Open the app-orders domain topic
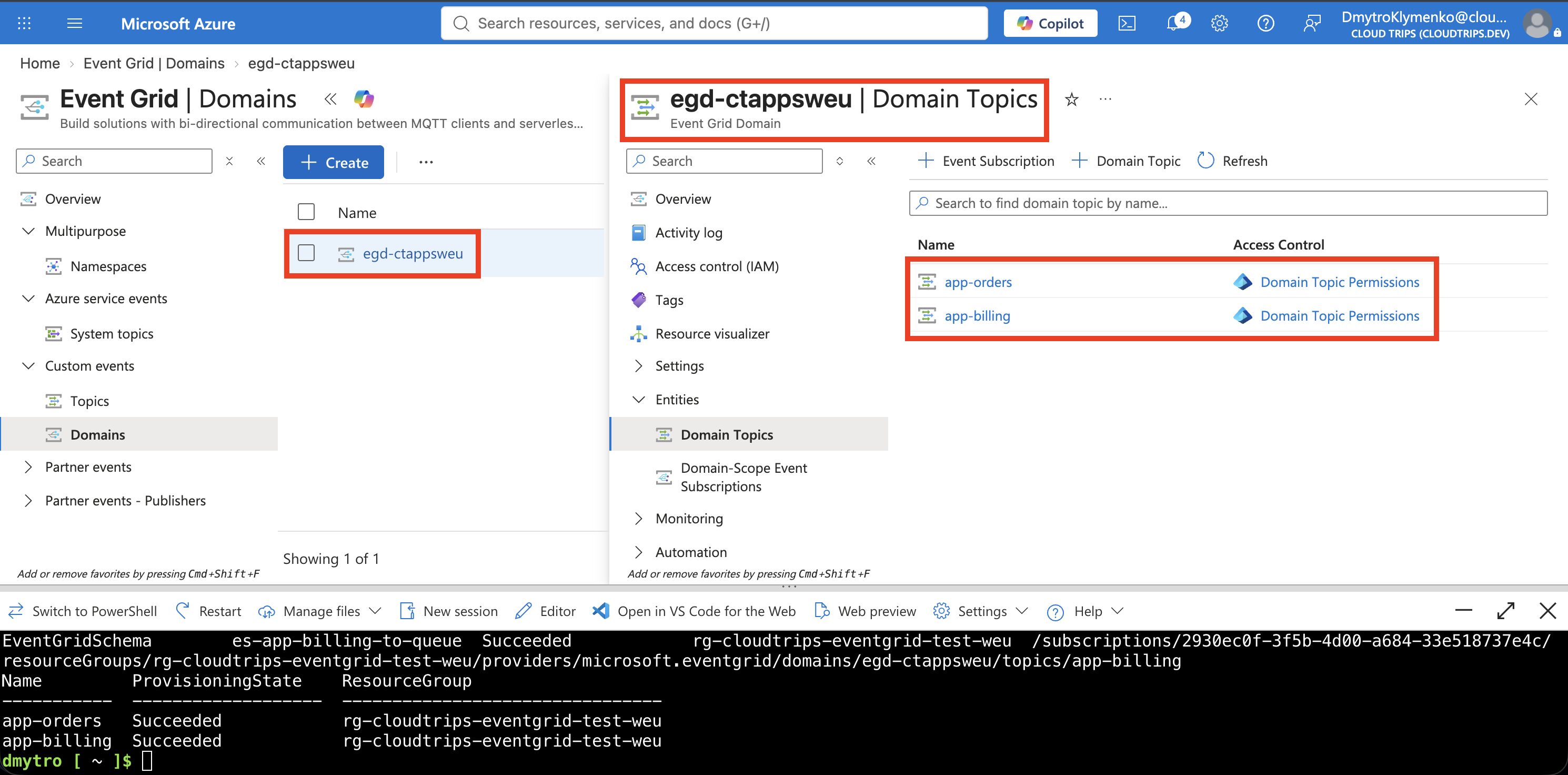This screenshot has height=775, width=1568. (978, 282)
